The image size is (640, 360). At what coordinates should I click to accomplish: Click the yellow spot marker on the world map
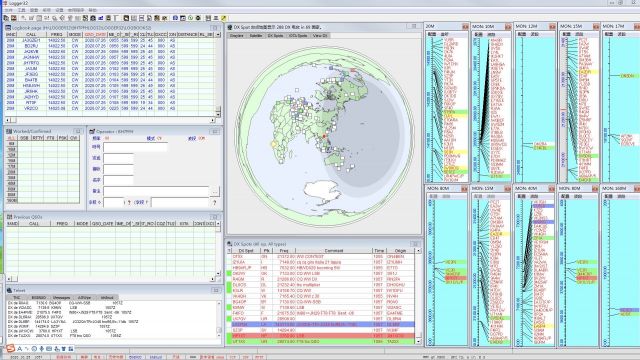coord(274,144)
